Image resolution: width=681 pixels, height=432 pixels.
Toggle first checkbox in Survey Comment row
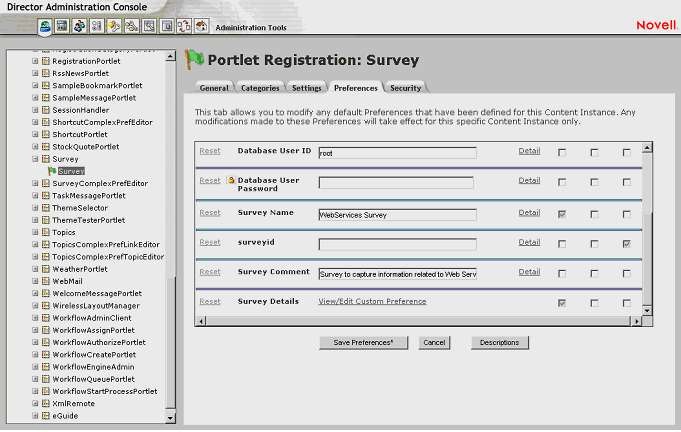point(562,273)
